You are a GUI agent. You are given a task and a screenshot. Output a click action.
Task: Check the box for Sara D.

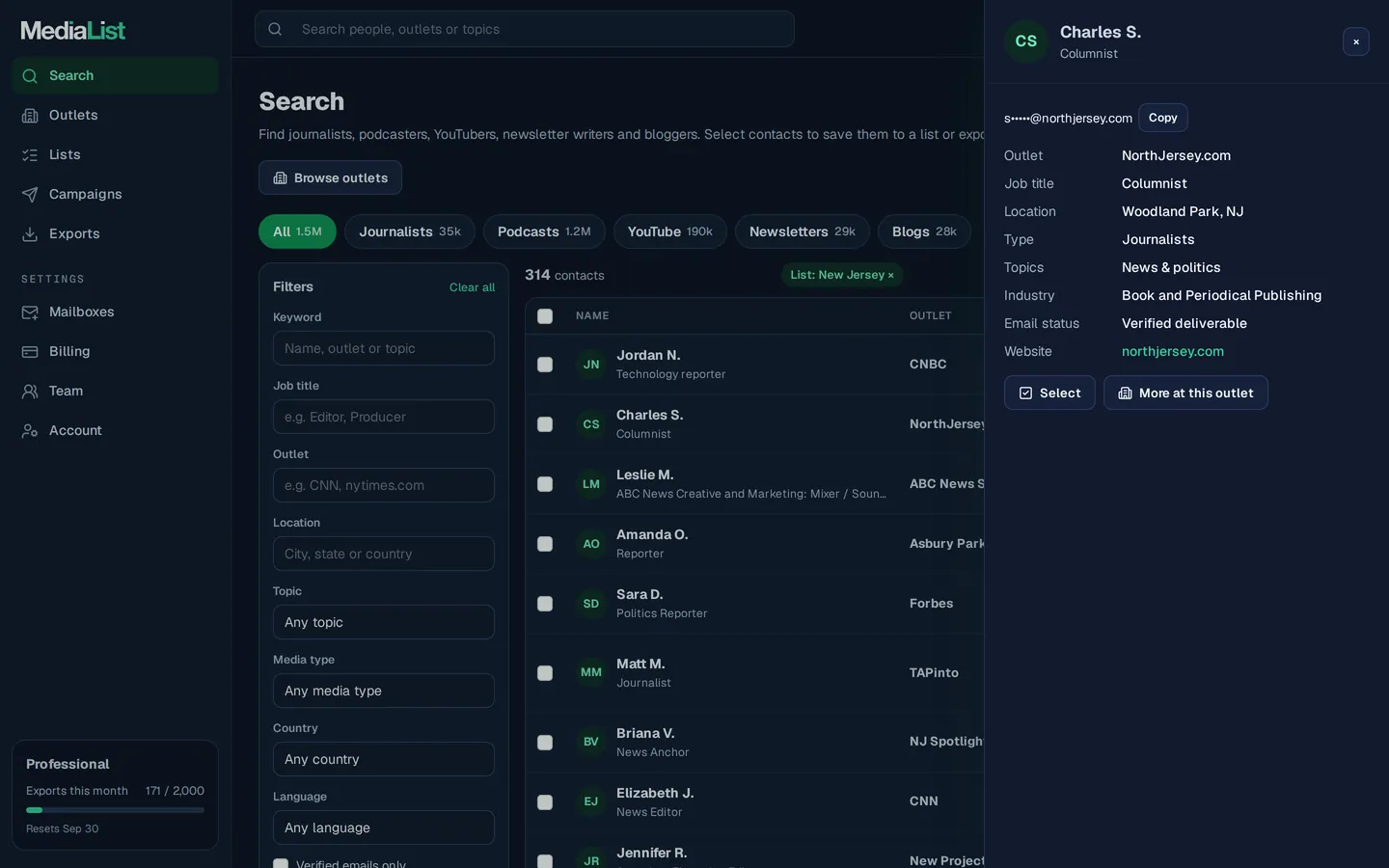pyautogui.click(x=545, y=604)
